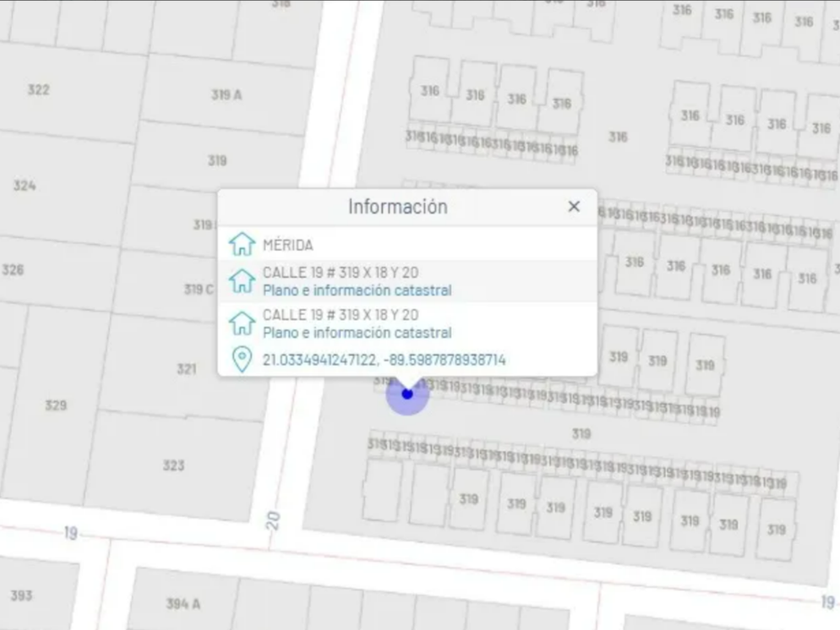Select parcel 324 on the map

pos(25,186)
